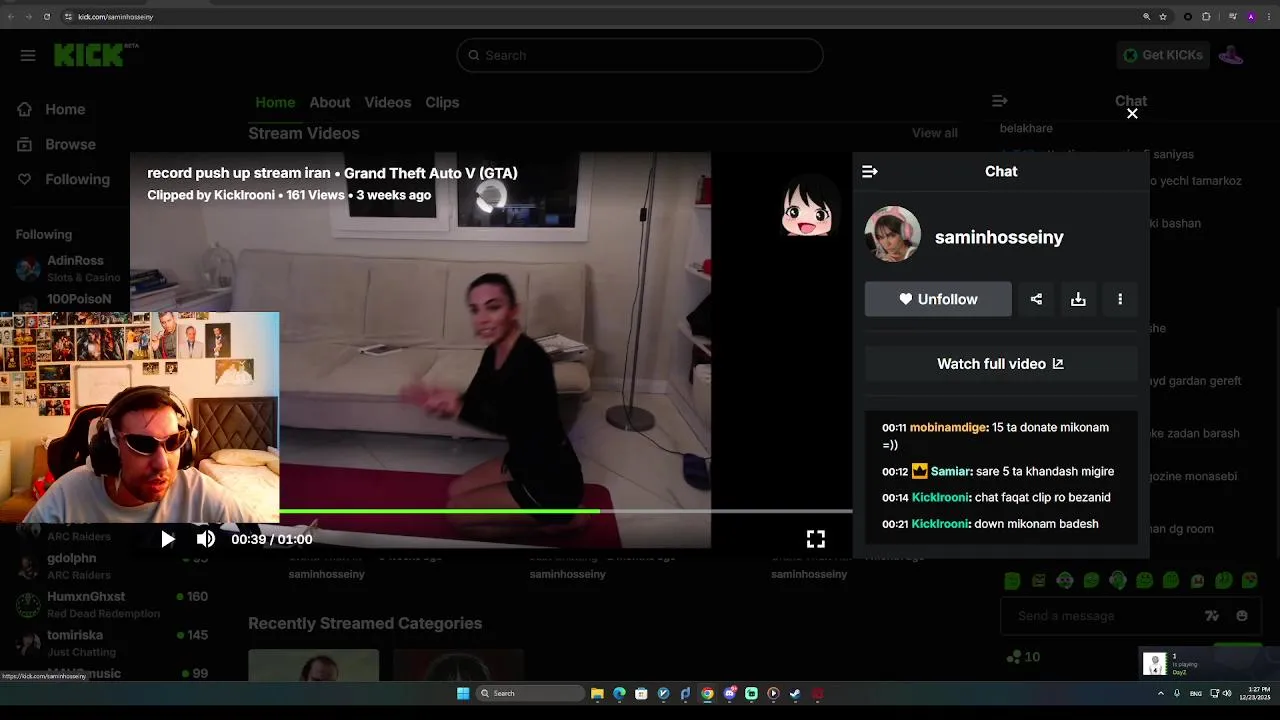Open the hamburger sidebar menu
Screen dimensions: 1280x720
point(28,55)
